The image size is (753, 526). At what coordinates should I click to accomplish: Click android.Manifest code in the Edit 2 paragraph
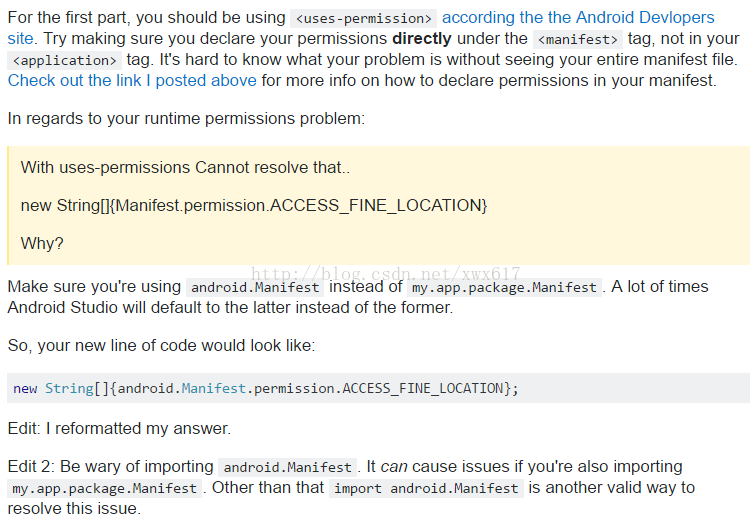(287, 467)
